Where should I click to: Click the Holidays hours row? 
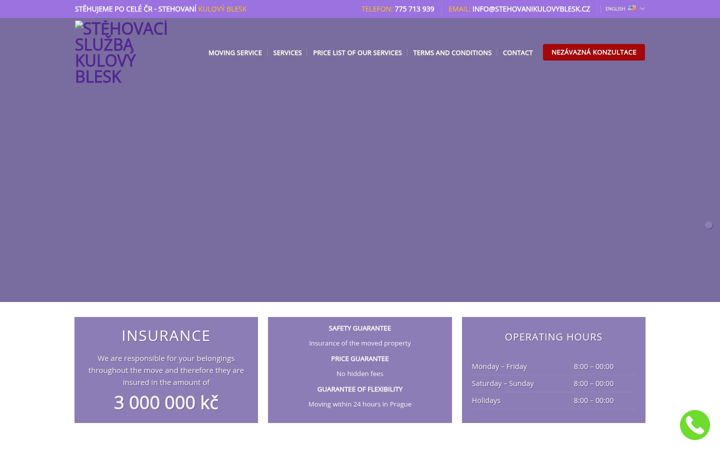pos(553,400)
